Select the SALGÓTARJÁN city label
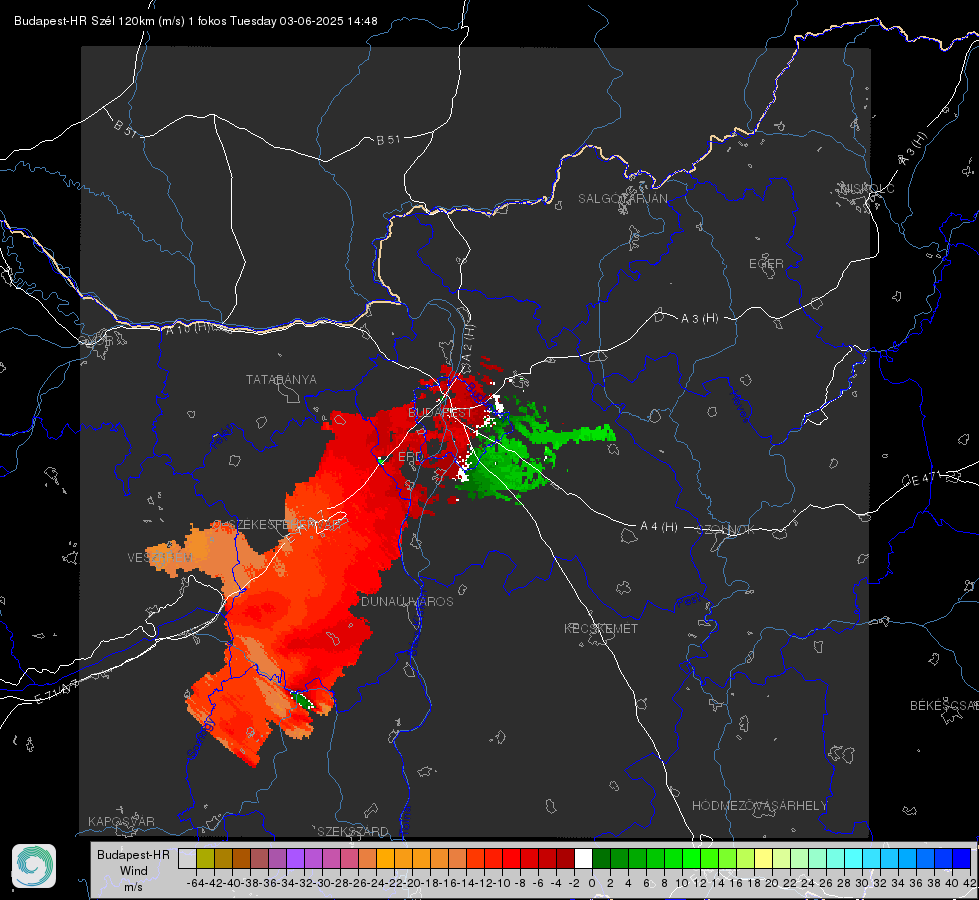This screenshot has height=900, width=979. pyautogui.click(x=622, y=199)
